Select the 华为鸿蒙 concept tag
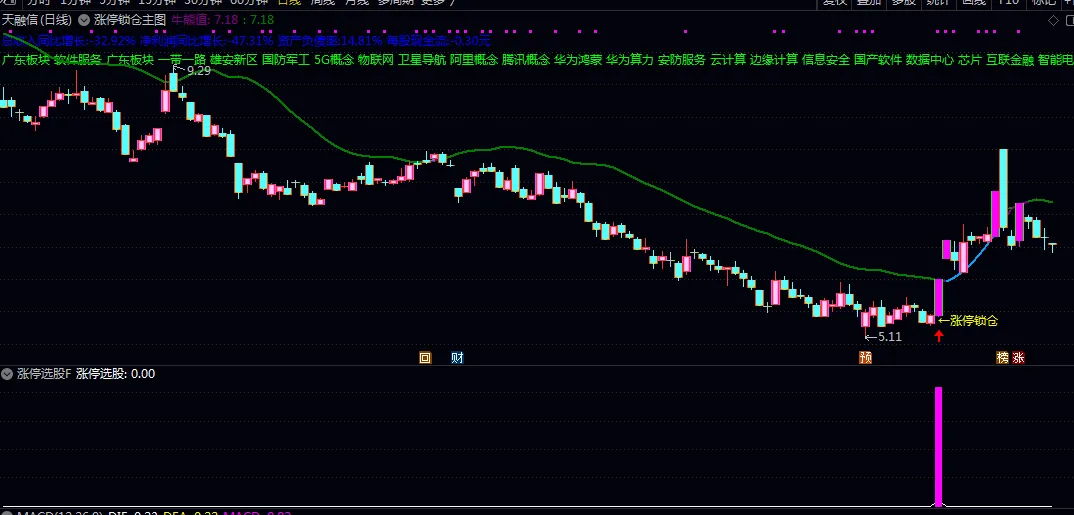Screen dimensions: 1074x515 point(578,60)
